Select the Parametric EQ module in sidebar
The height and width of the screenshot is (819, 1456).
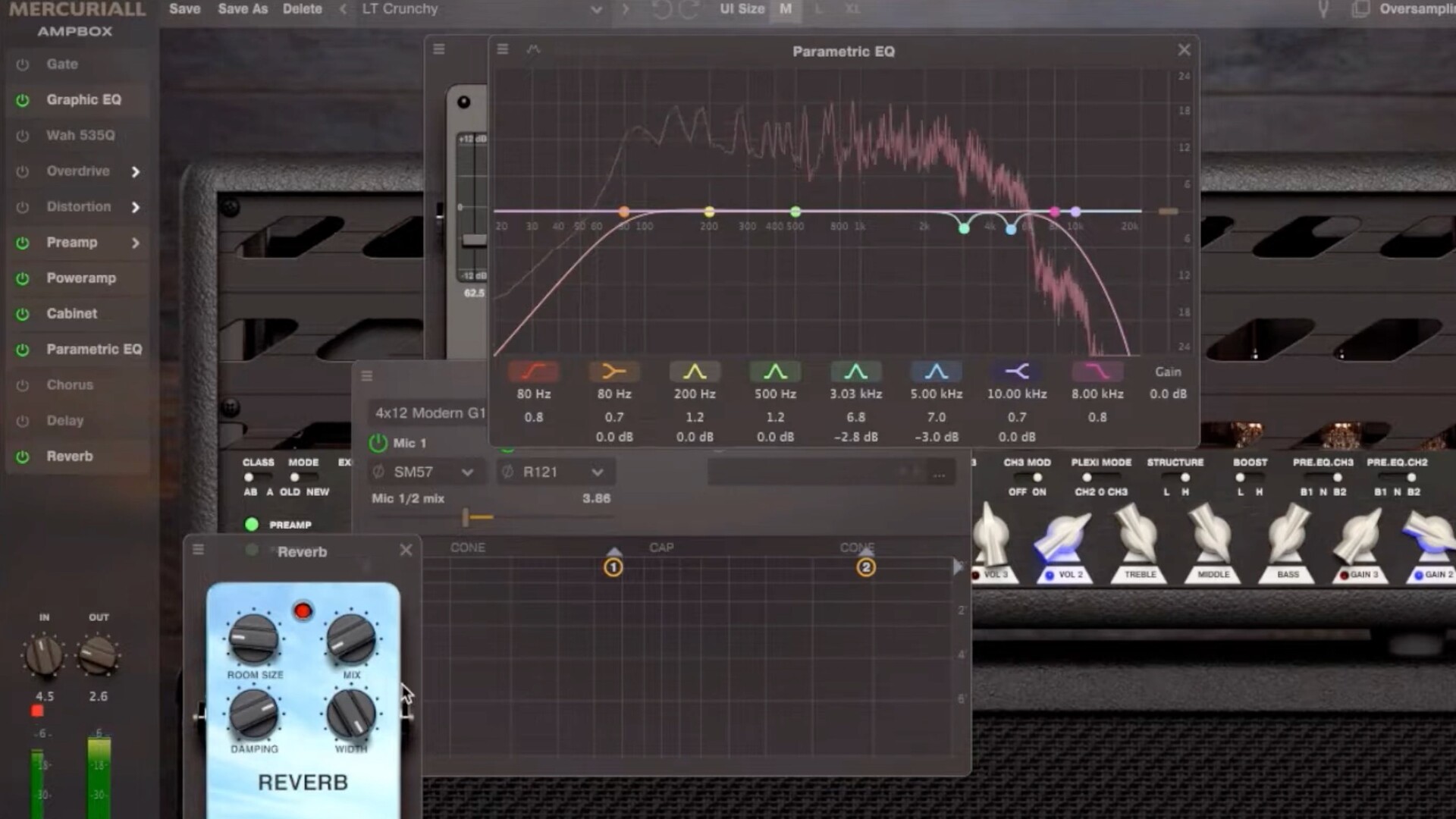click(x=94, y=350)
